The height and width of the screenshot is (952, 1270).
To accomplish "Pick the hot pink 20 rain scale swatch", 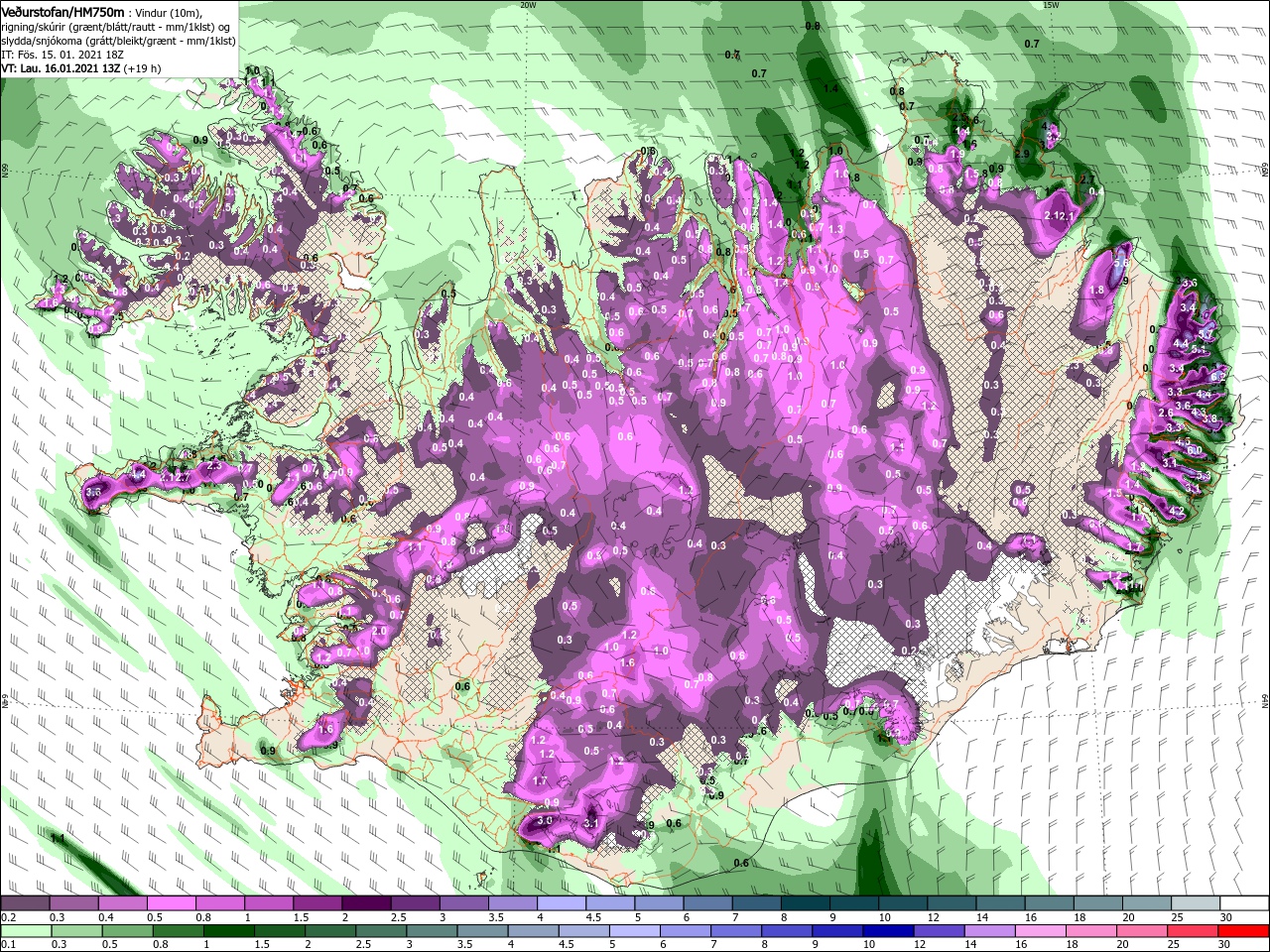I will pos(1143,931).
